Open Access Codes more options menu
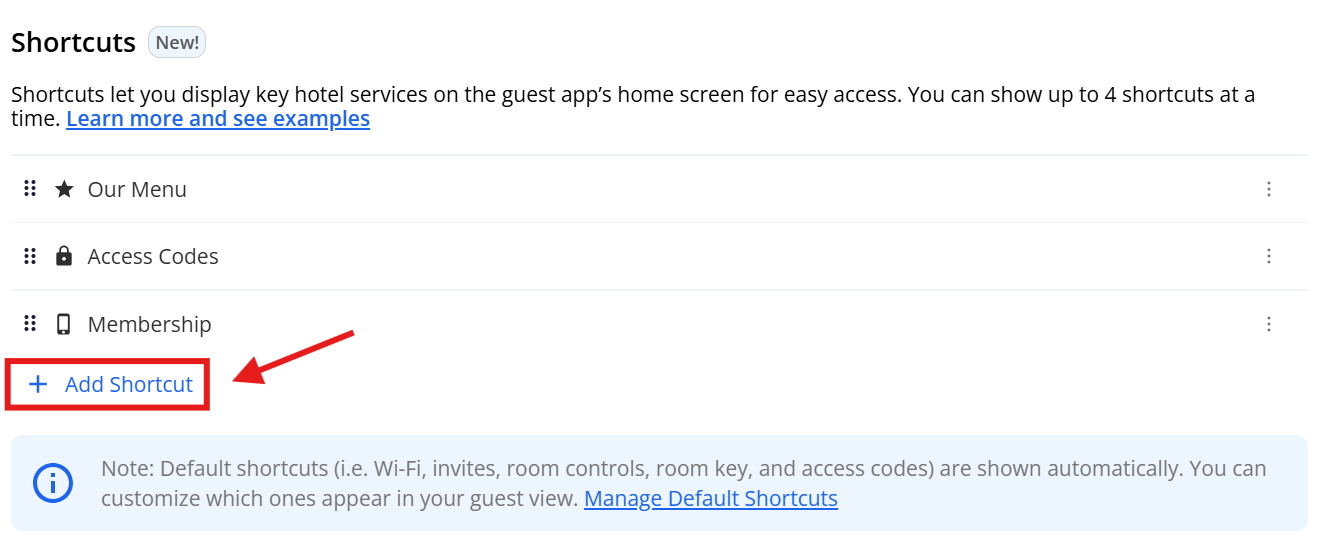Screen dimensions: 1318x547 pyautogui.click(x=1269, y=256)
